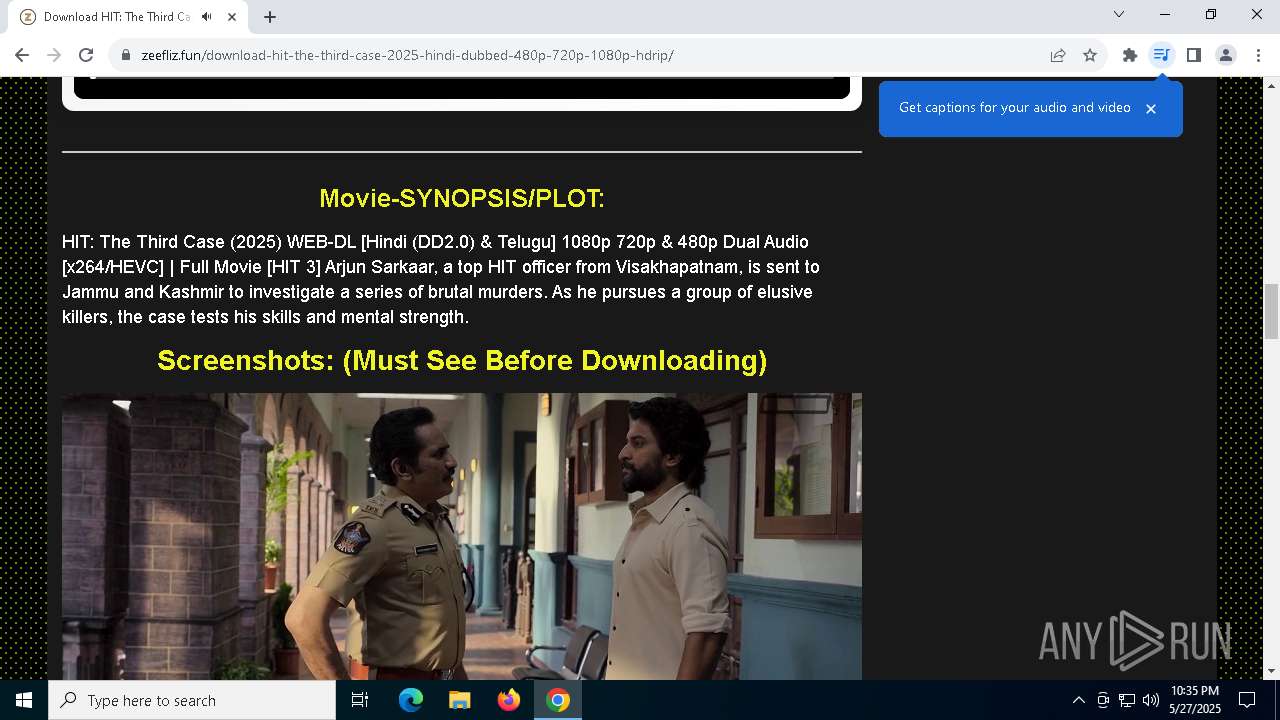Show hidden system tray icons

[1078, 700]
